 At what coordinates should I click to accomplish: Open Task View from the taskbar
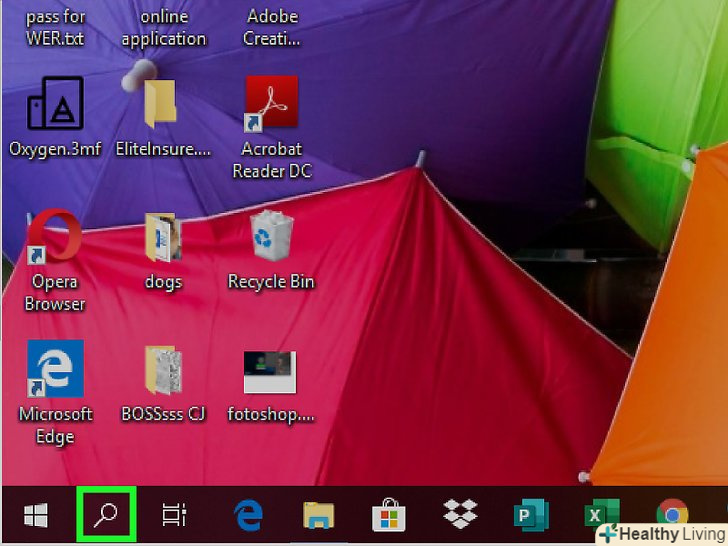174,515
